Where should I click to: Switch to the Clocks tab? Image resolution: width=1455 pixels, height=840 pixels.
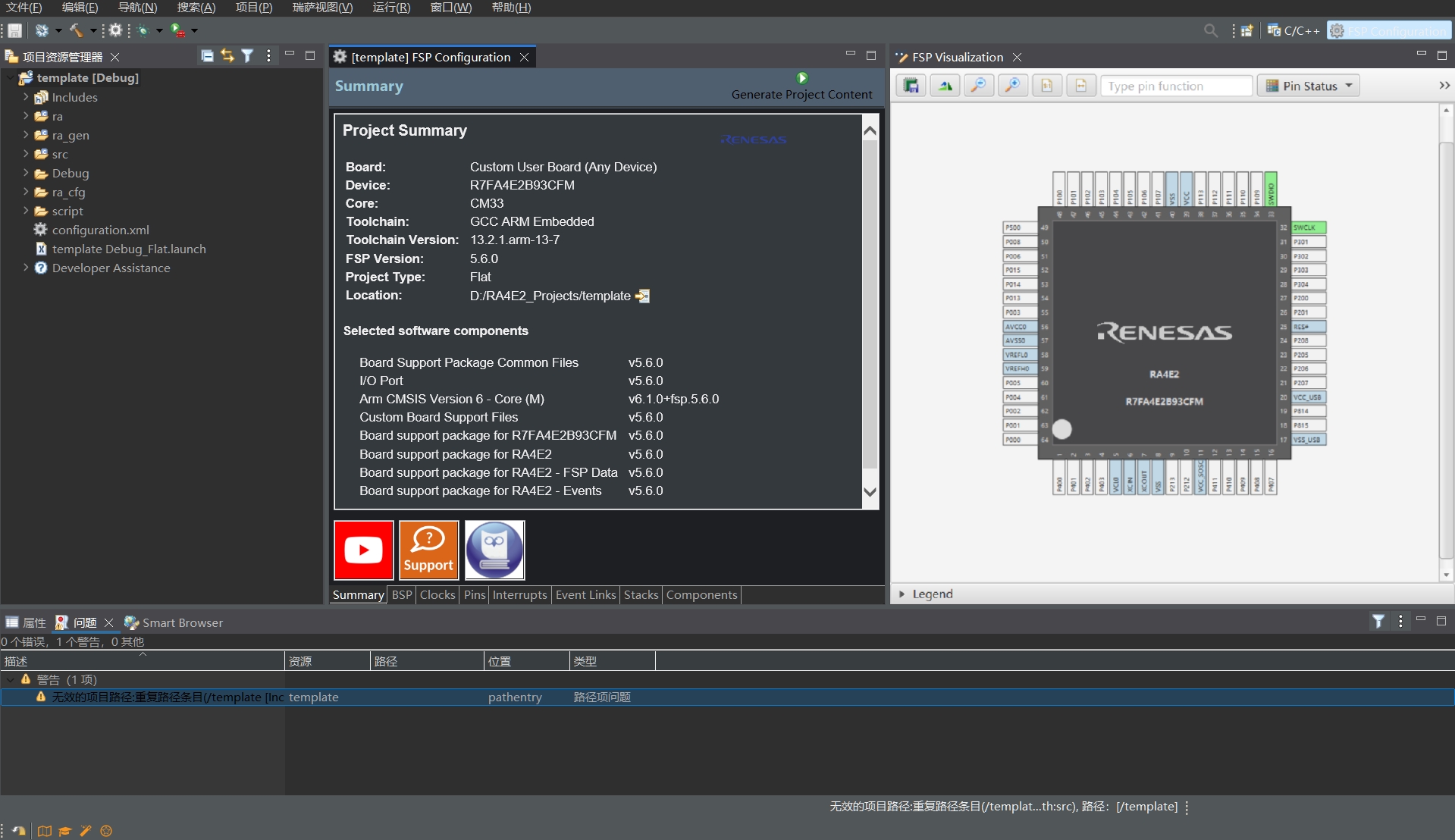coord(437,594)
